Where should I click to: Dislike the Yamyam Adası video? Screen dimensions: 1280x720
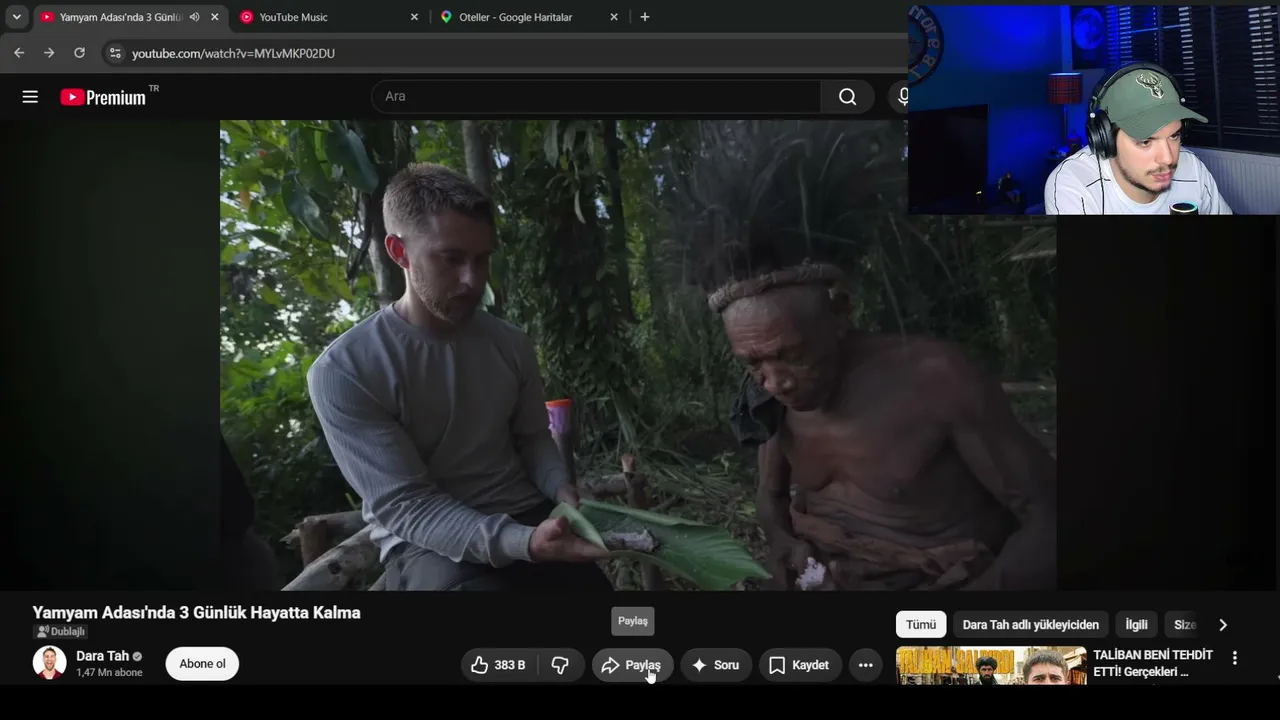560,665
